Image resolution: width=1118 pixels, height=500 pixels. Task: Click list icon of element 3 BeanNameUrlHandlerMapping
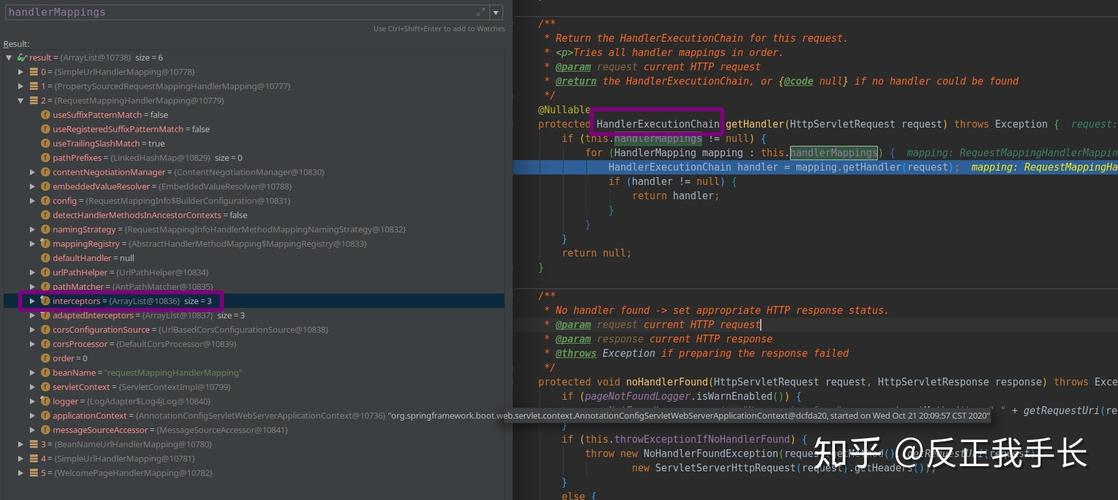coord(33,444)
